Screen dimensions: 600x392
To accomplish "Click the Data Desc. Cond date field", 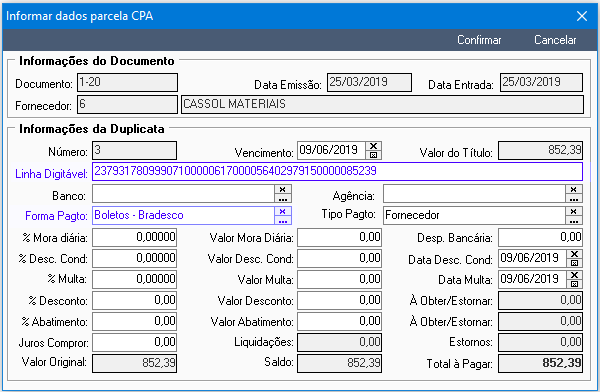I will click(x=532, y=258).
